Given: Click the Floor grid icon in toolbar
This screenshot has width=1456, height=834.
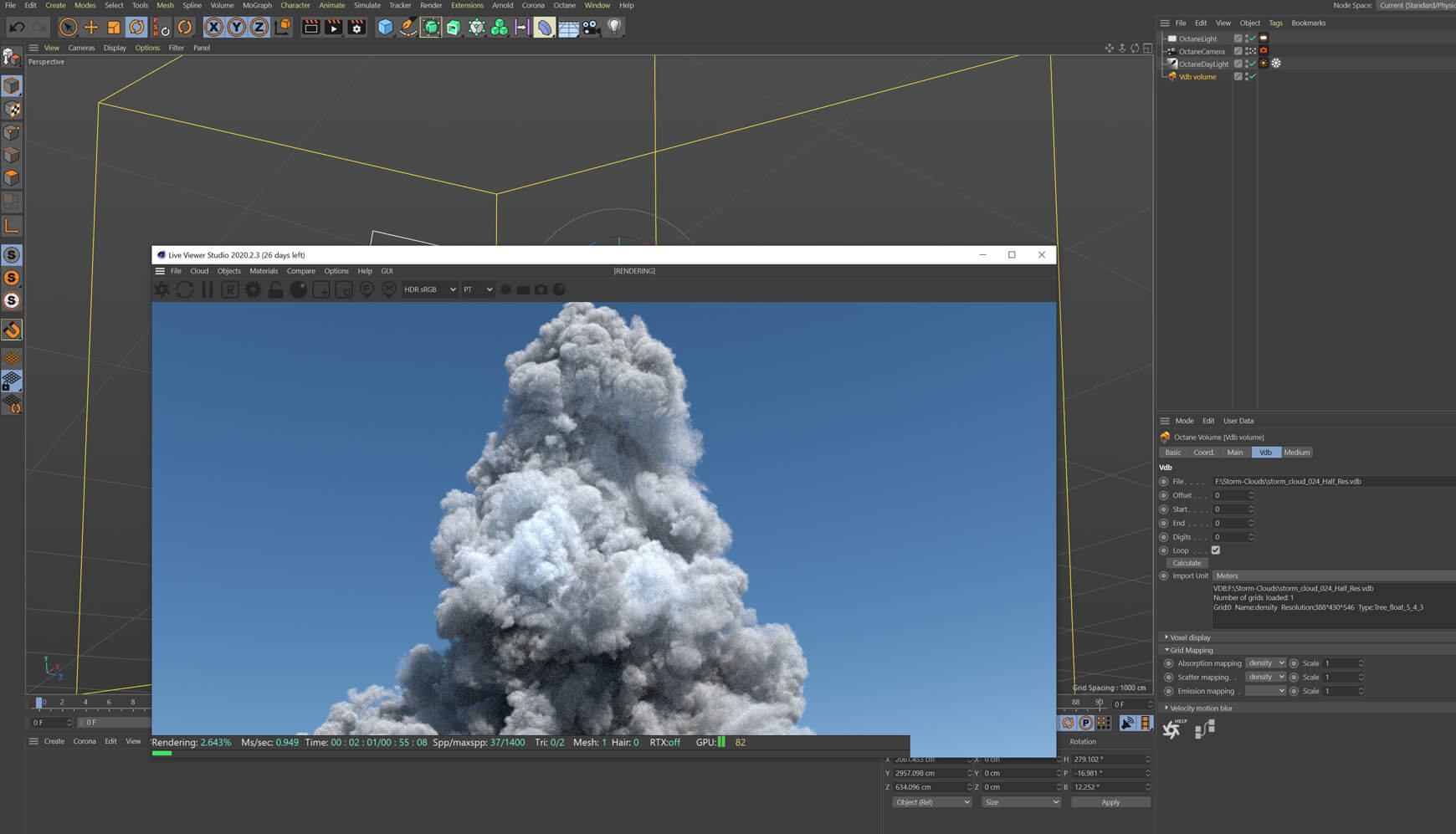Looking at the screenshot, I should pos(568,28).
